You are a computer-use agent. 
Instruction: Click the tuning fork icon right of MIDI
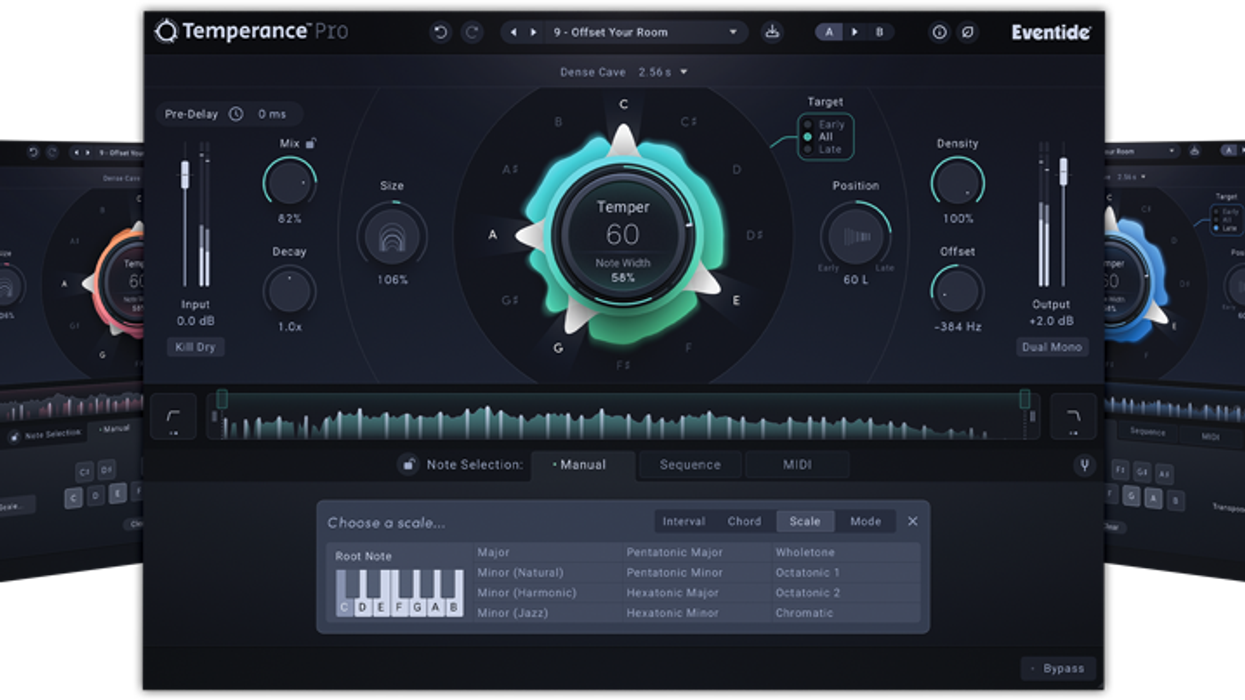point(1085,464)
